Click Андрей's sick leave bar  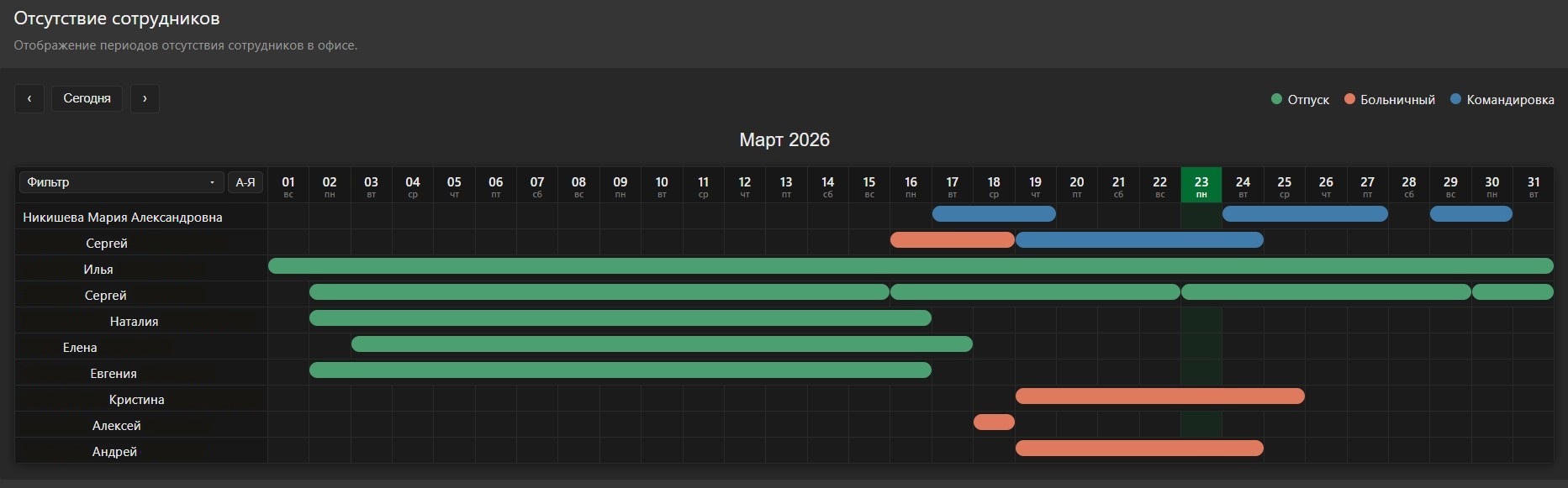pyautogui.click(x=1139, y=449)
